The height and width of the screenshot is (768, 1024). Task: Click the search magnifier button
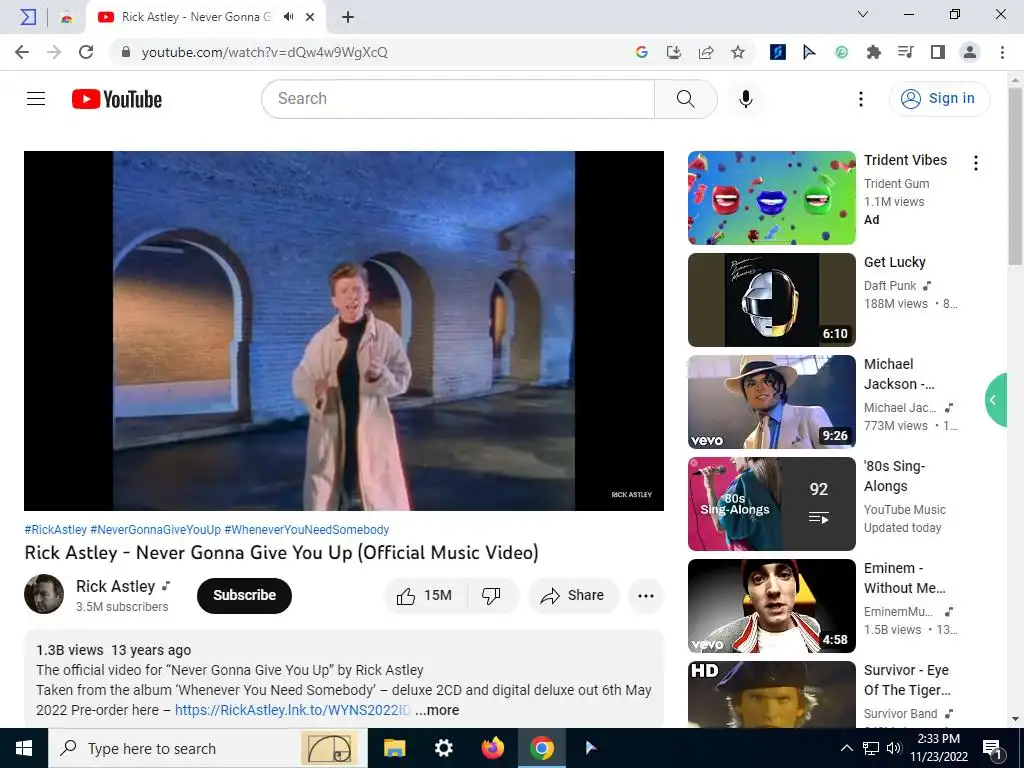[x=685, y=99]
